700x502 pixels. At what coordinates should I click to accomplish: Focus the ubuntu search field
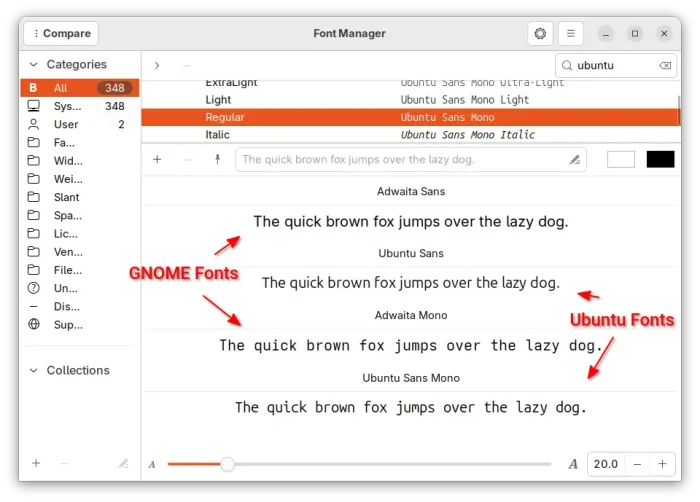point(616,65)
